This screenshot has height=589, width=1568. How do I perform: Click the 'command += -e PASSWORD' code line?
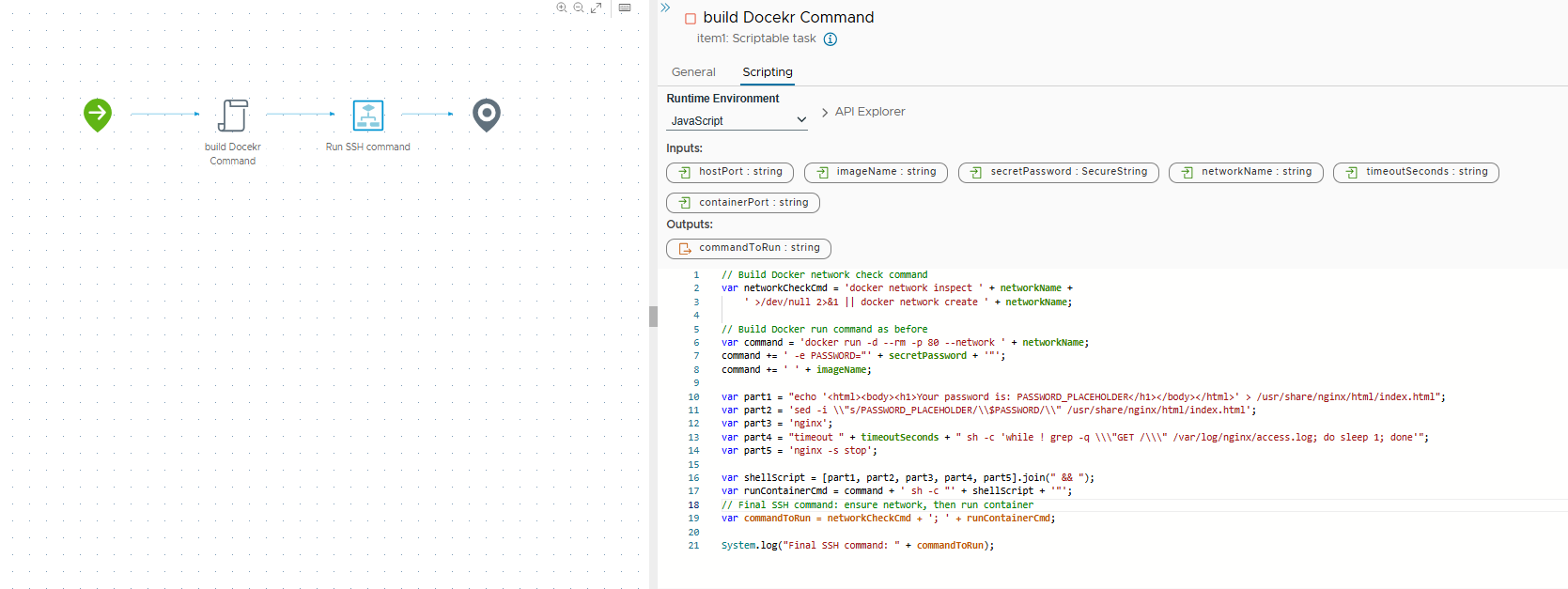coord(863,356)
